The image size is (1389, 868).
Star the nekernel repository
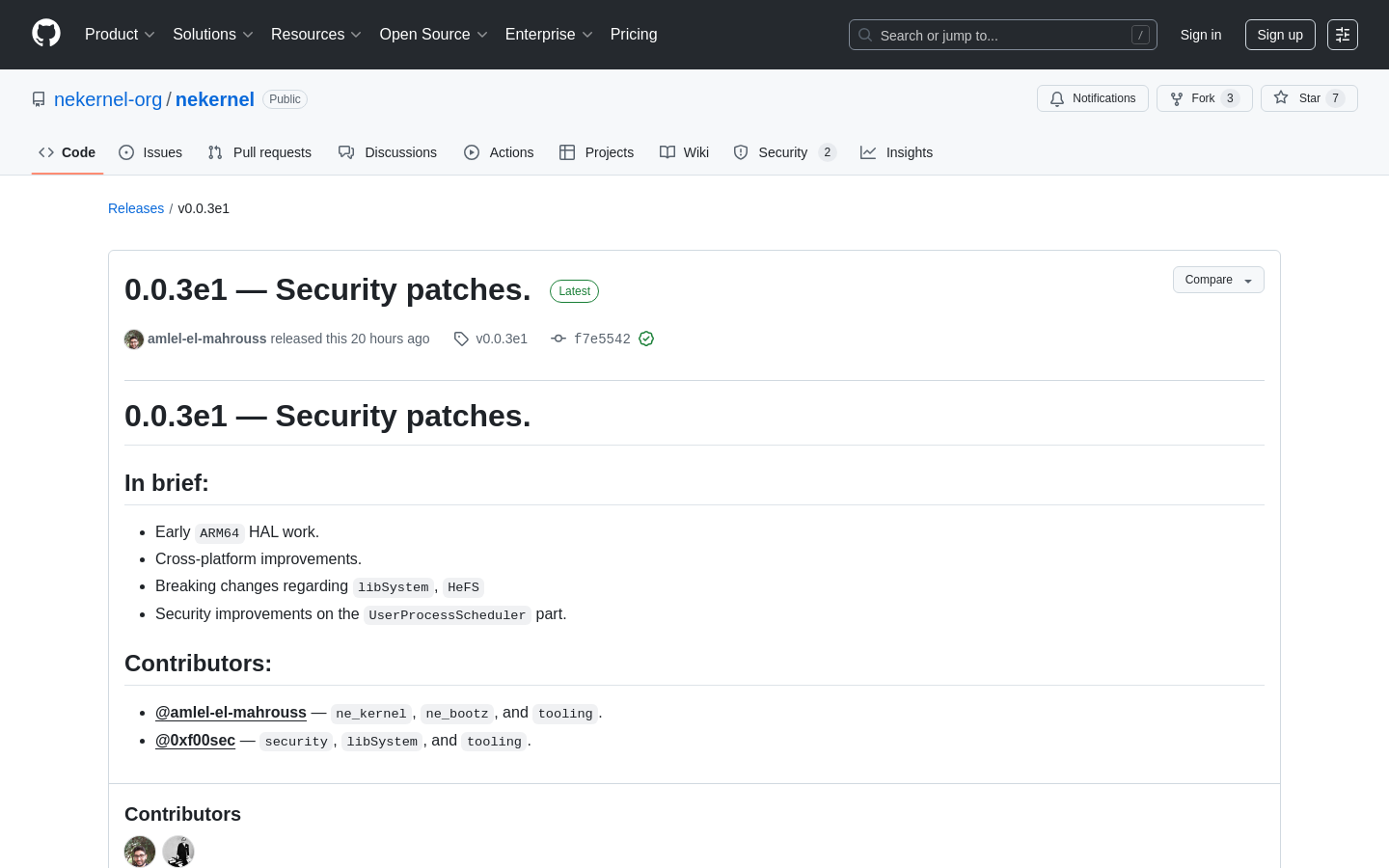click(1309, 98)
